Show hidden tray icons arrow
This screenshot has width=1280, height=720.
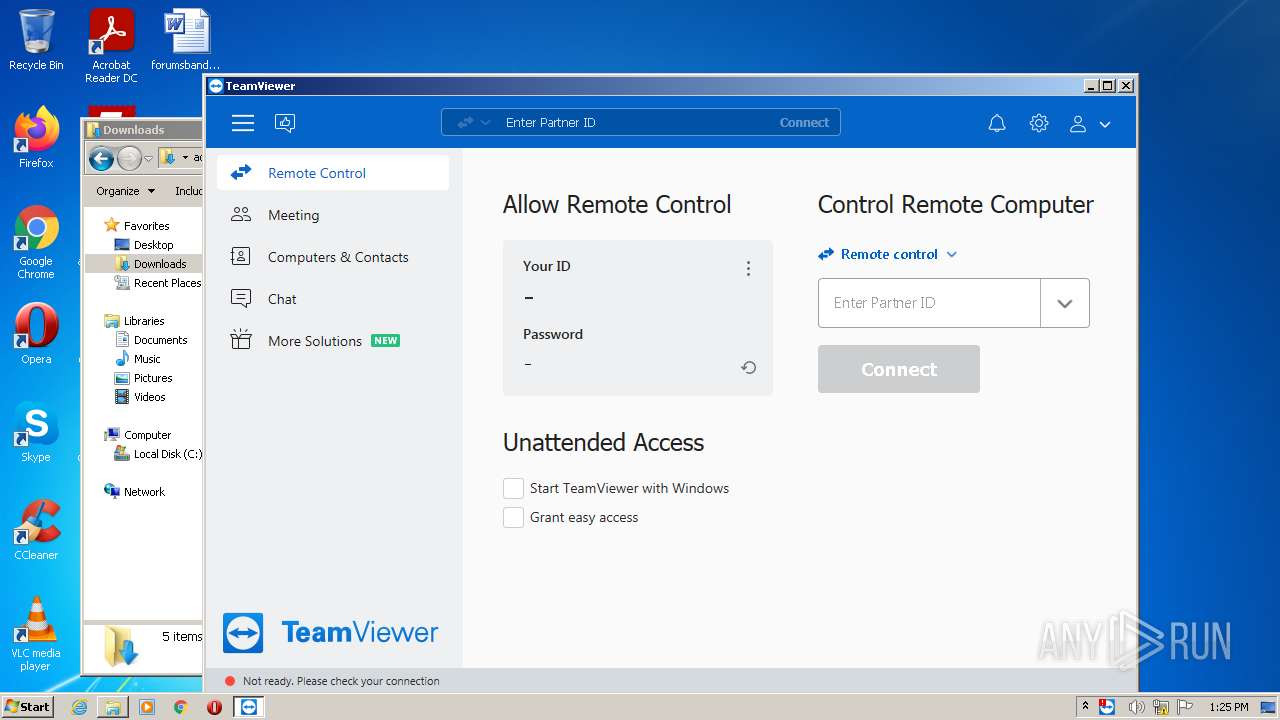pyautogui.click(x=1086, y=707)
